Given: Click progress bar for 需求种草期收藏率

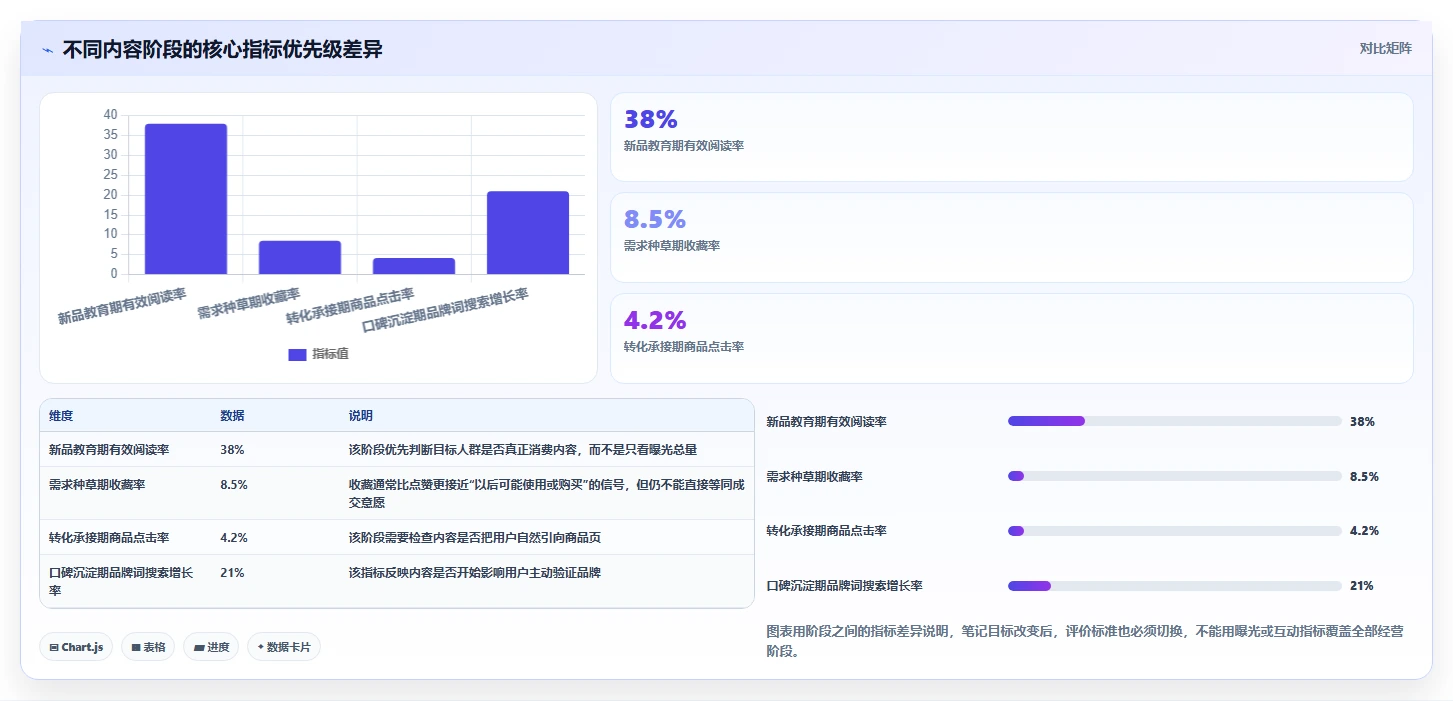Looking at the screenshot, I should tap(1175, 476).
